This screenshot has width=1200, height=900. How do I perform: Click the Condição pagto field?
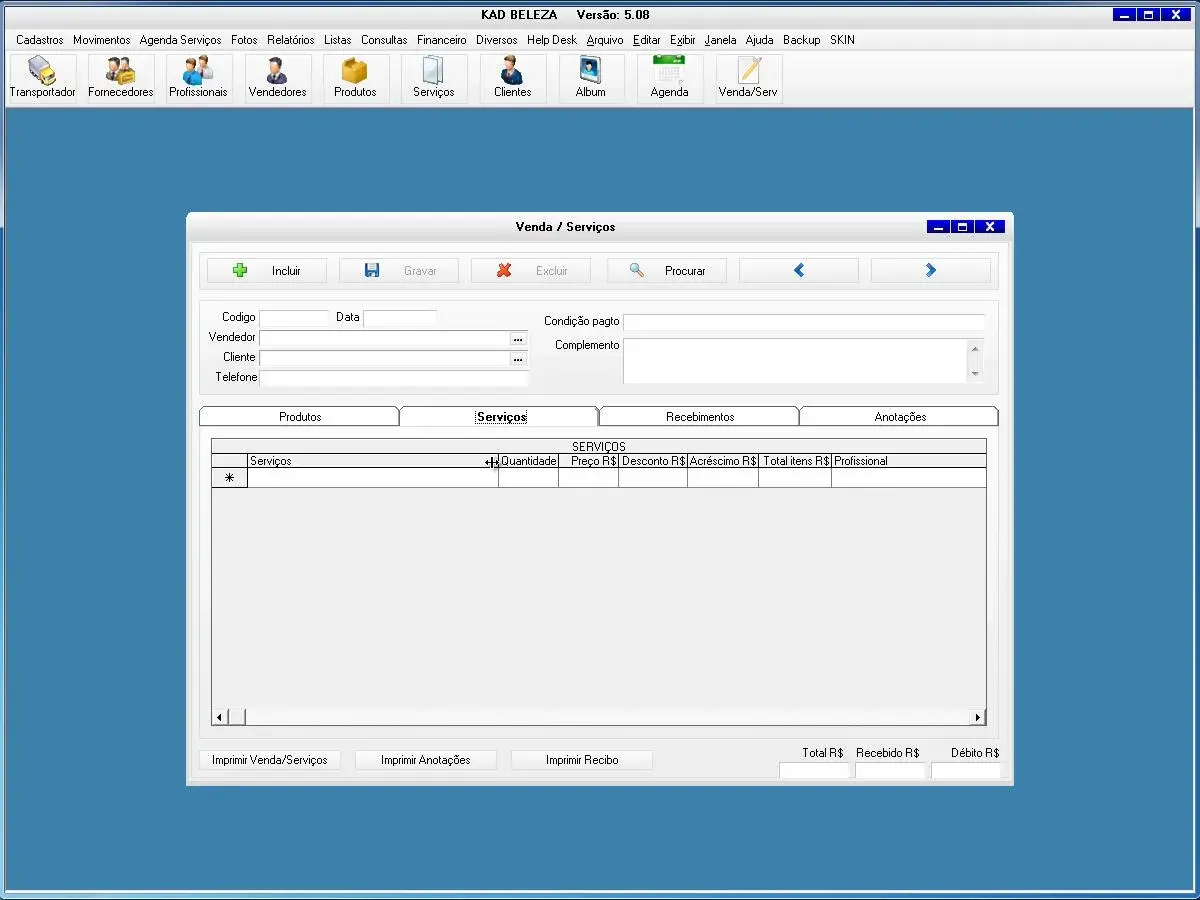tap(804, 322)
